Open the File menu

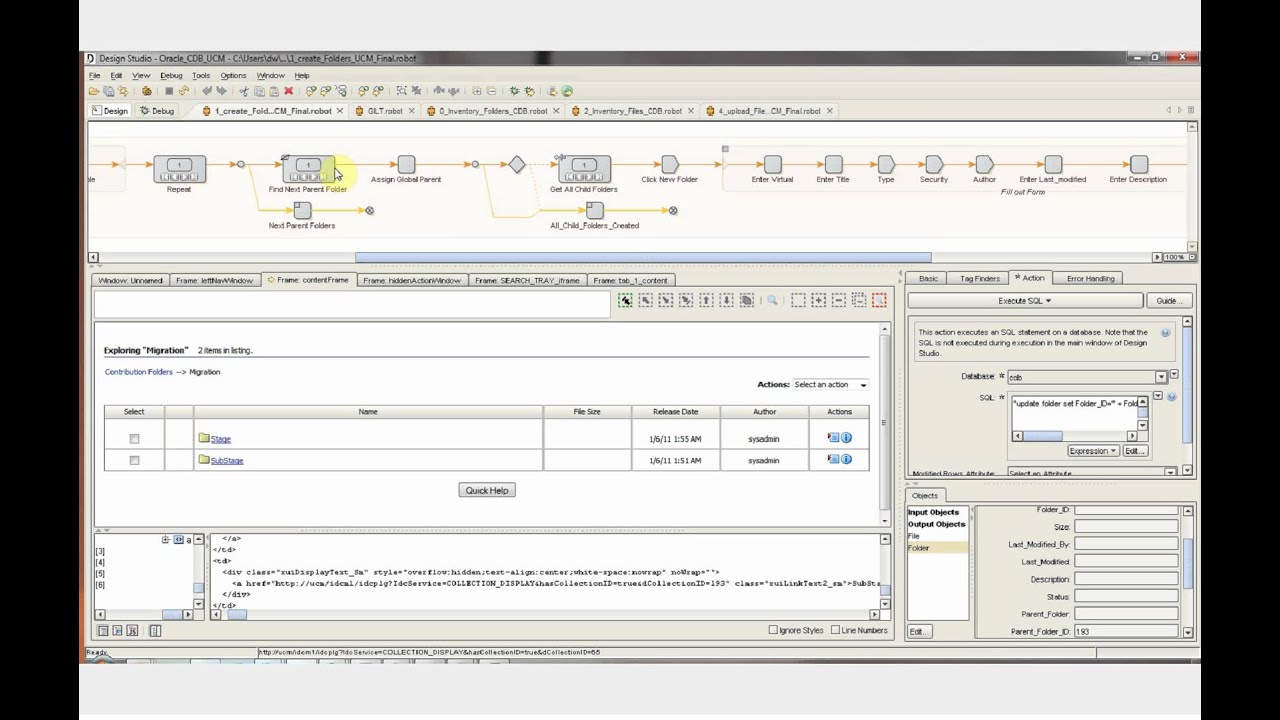tap(94, 76)
